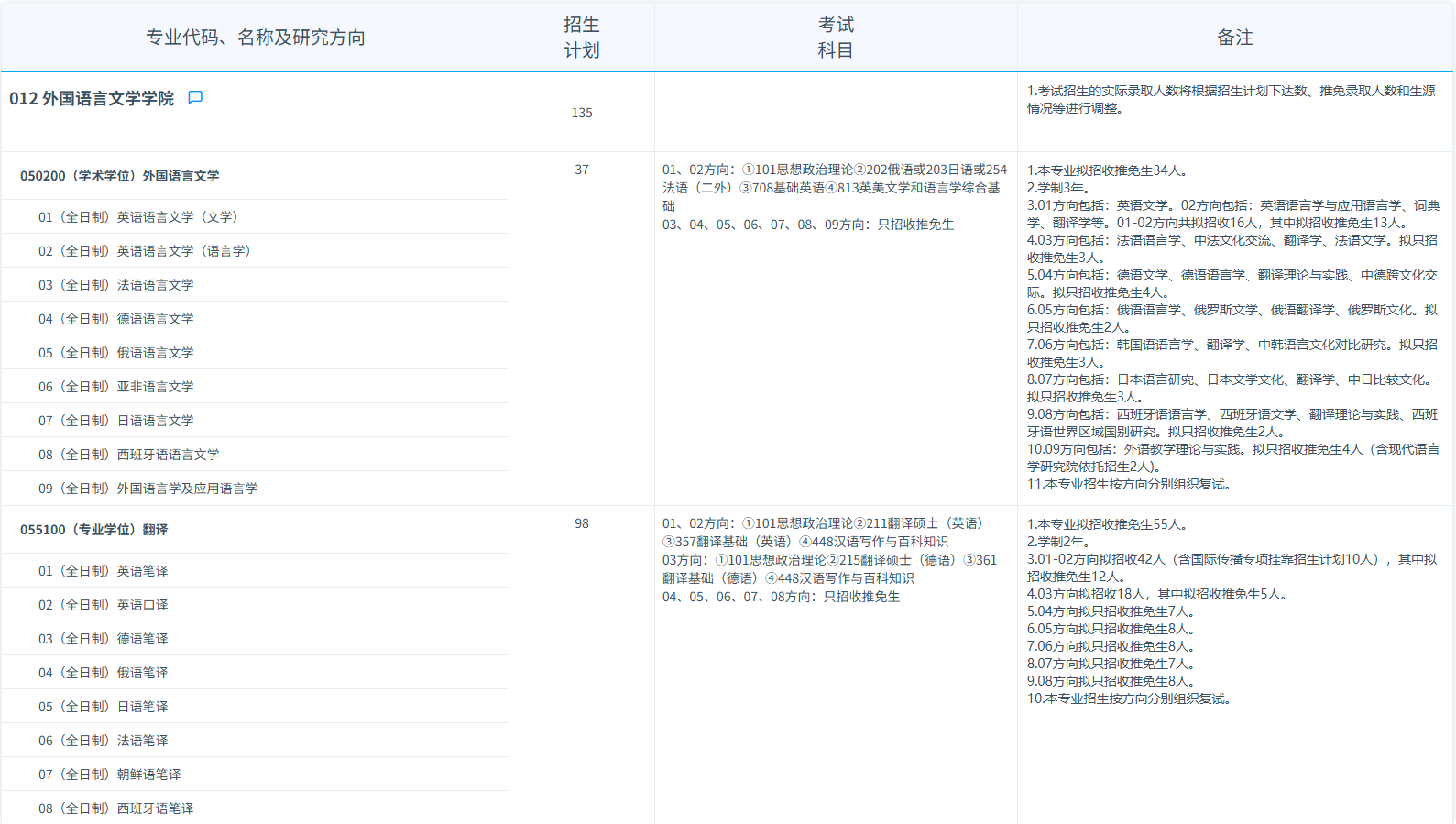Select direction 01 英语语言文学（文学）
Screen dimensions: 1456x824
(x=138, y=217)
